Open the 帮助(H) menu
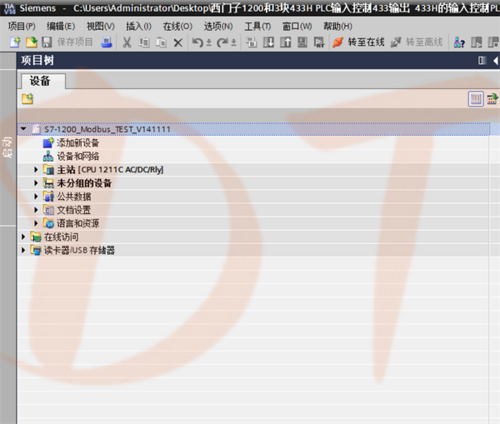The image size is (500, 424). pyautogui.click(x=338, y=26)
